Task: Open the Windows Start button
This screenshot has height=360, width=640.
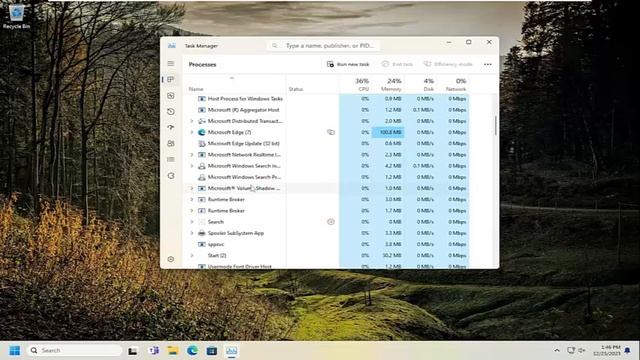Action: (x=15, y=351)
